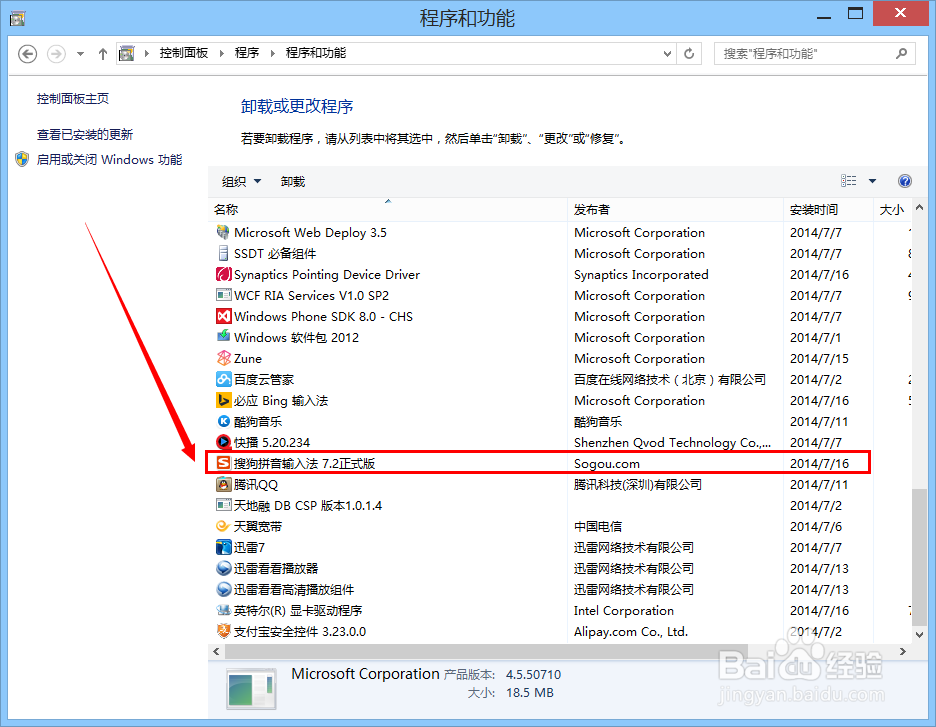Viewport: 936px width, 727px height.
Task: Open the recent locations dropdown arrow
Action: [80, 54]
